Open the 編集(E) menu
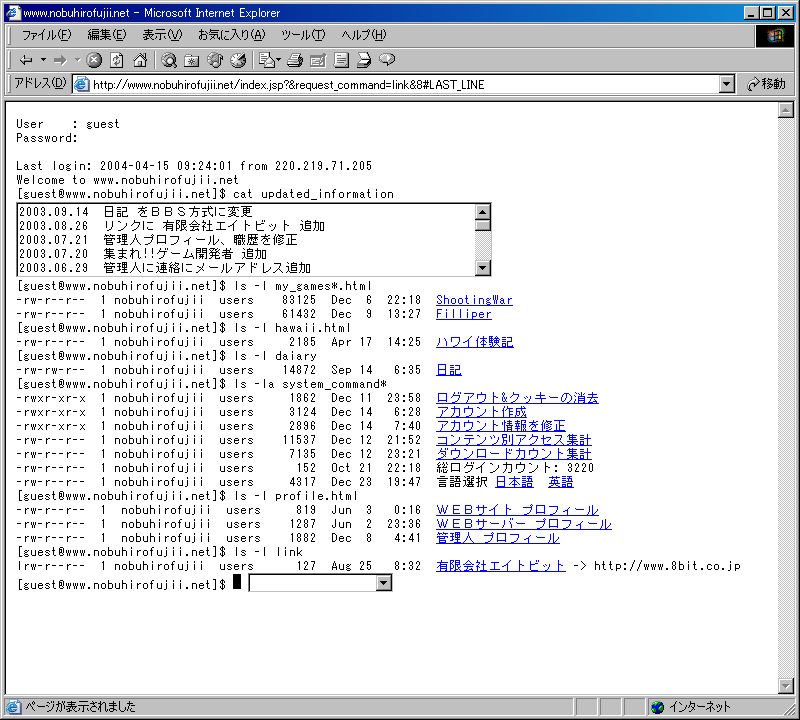The image size is (800, 720). point(107,35)
